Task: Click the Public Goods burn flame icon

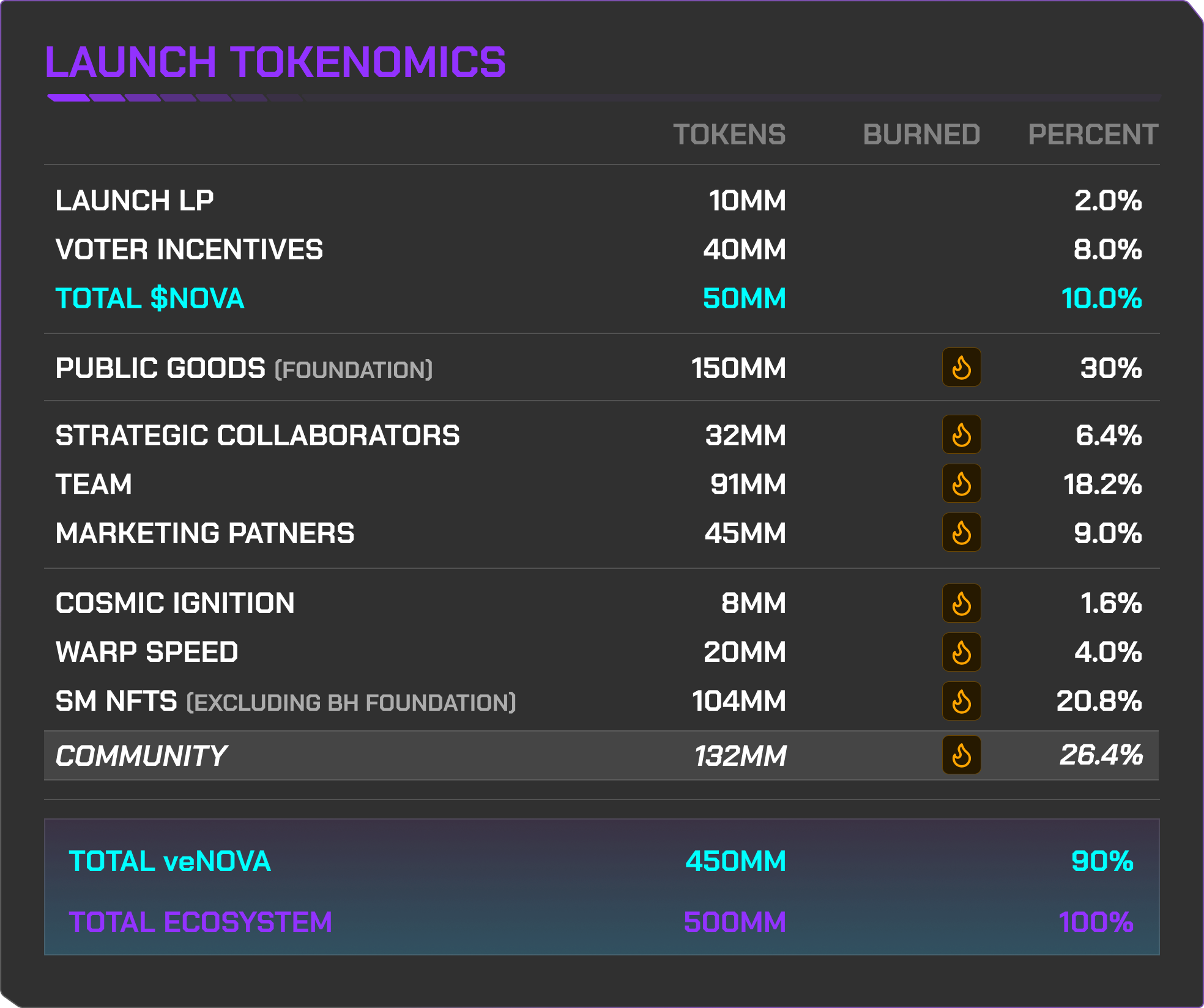Action: click(961, 368)
